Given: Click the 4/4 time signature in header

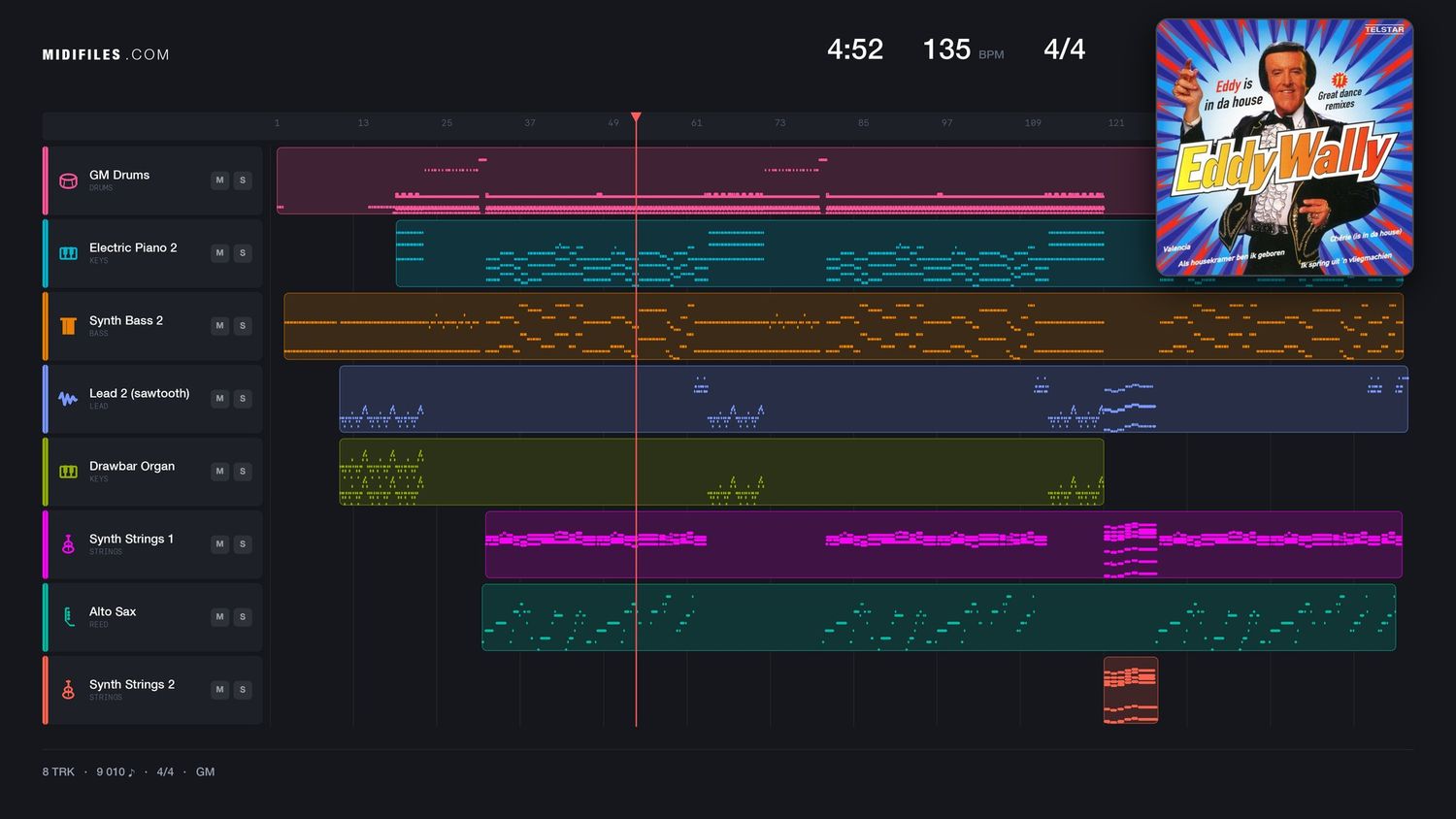Looking at the screenshot, I should click(x=1064, y=49).
